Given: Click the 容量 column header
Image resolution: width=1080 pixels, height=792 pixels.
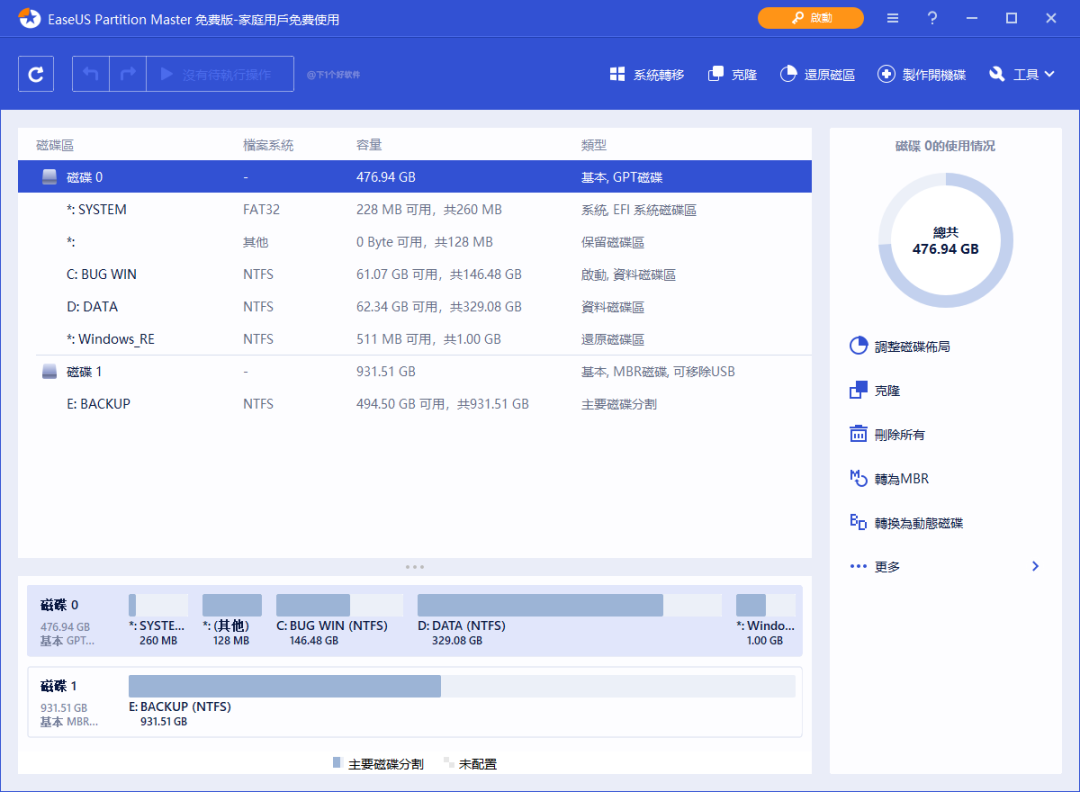Looking at the screenshot, I should click(x=369, y=145).
